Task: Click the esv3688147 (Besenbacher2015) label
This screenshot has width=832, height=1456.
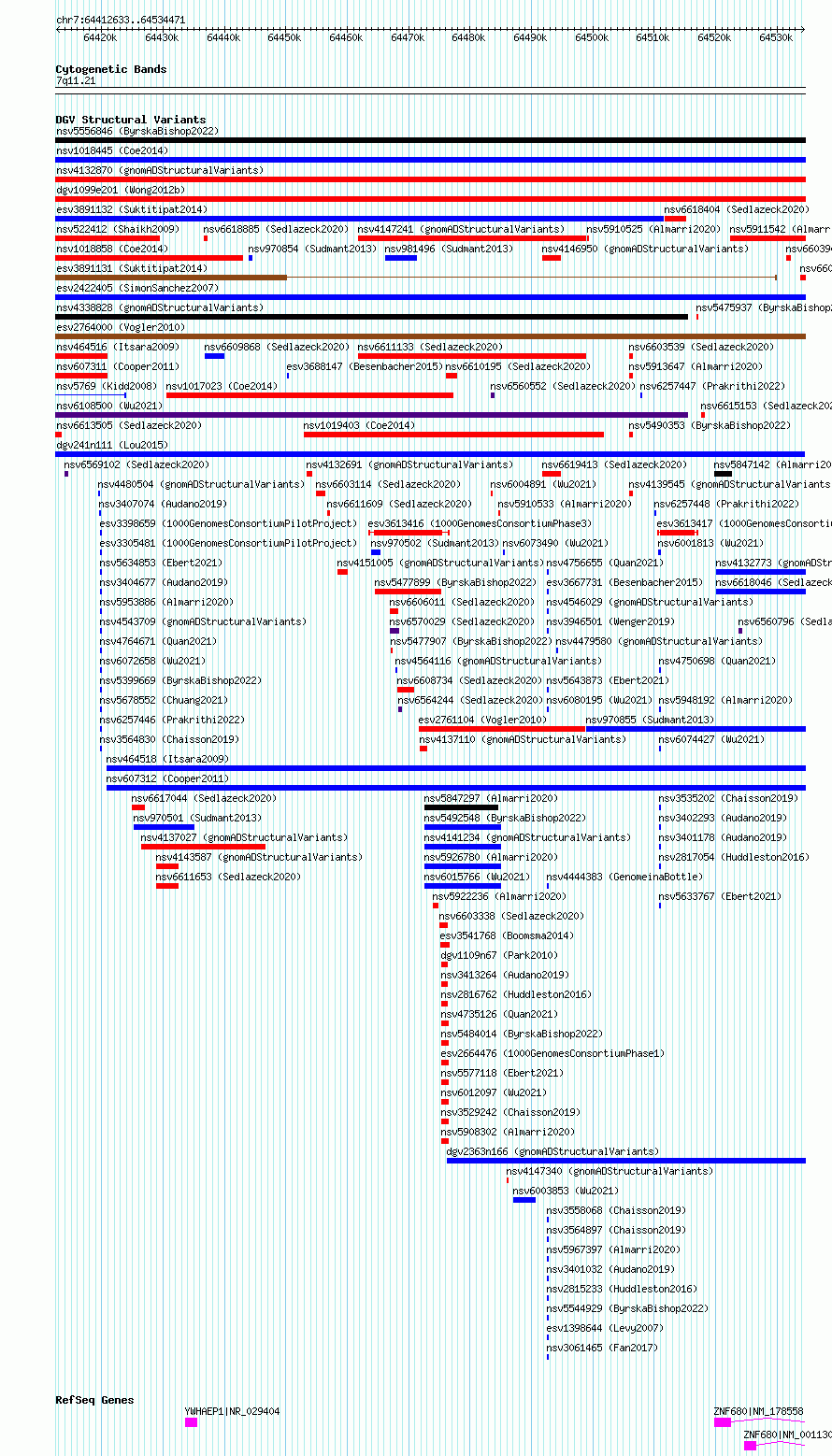Action: tap(365, 366)
